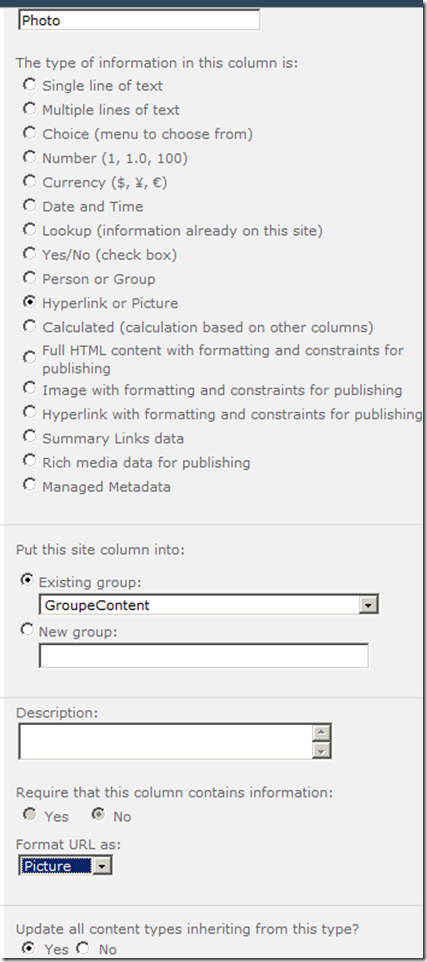Select Choice (menu to choose from)
Image resolution: width=427 pixels, height=962 pixels.
(29, 133)
